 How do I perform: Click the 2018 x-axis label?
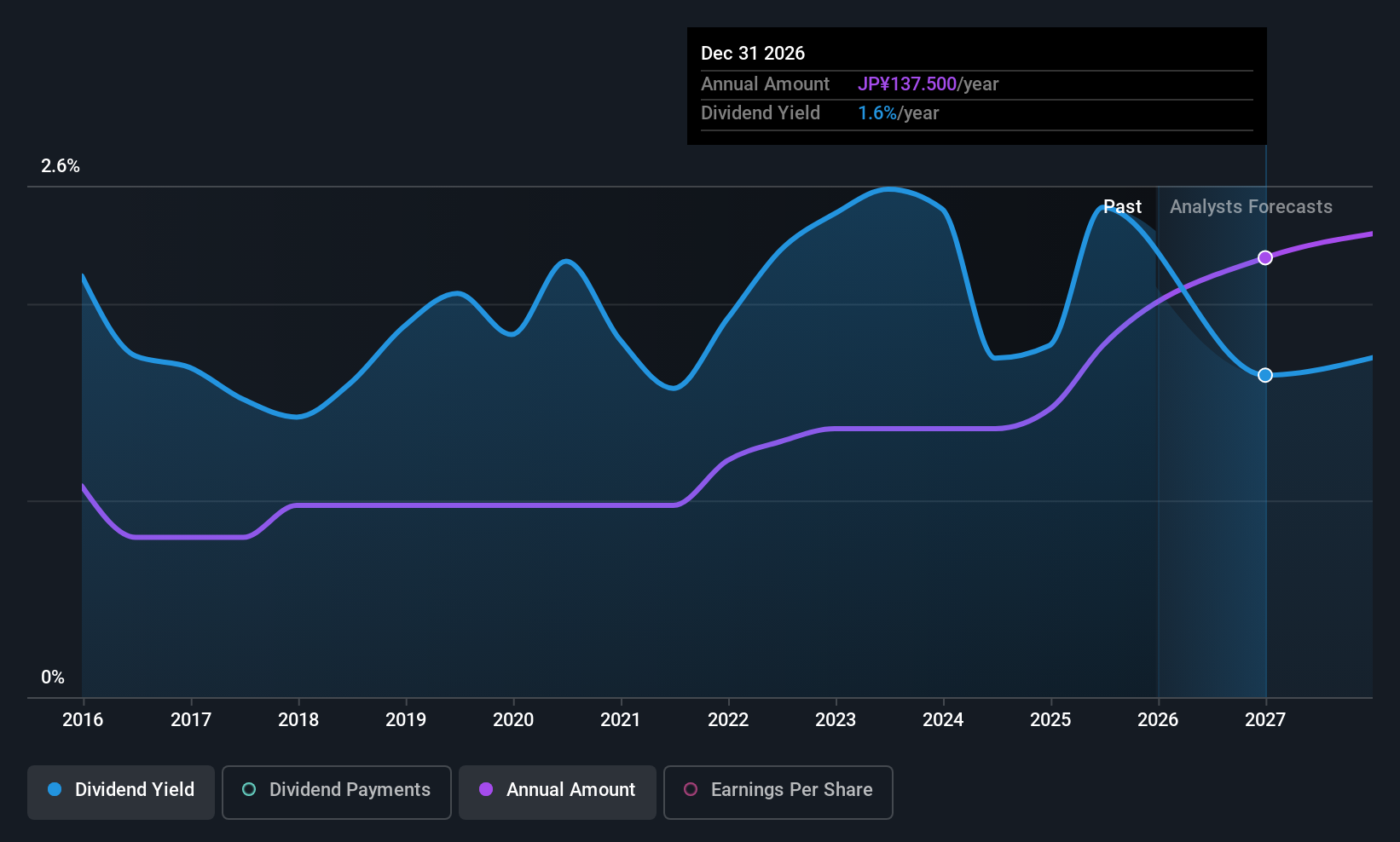(298, 720)
